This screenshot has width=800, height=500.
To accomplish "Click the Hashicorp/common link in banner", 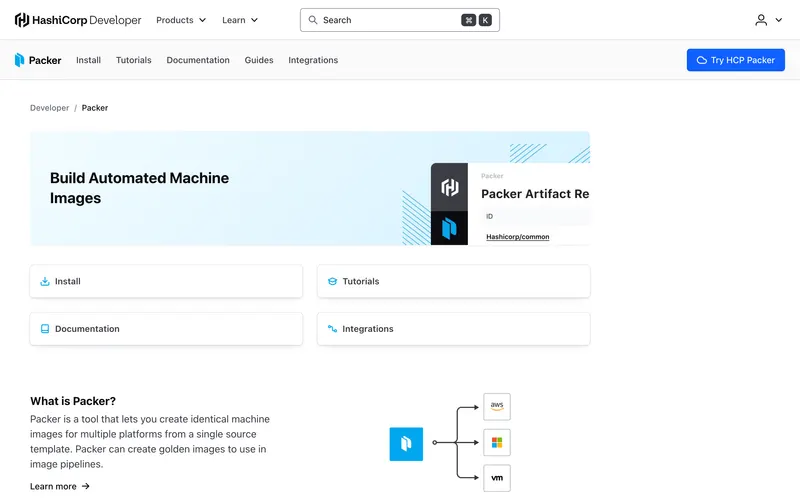I will coord(517,237).
